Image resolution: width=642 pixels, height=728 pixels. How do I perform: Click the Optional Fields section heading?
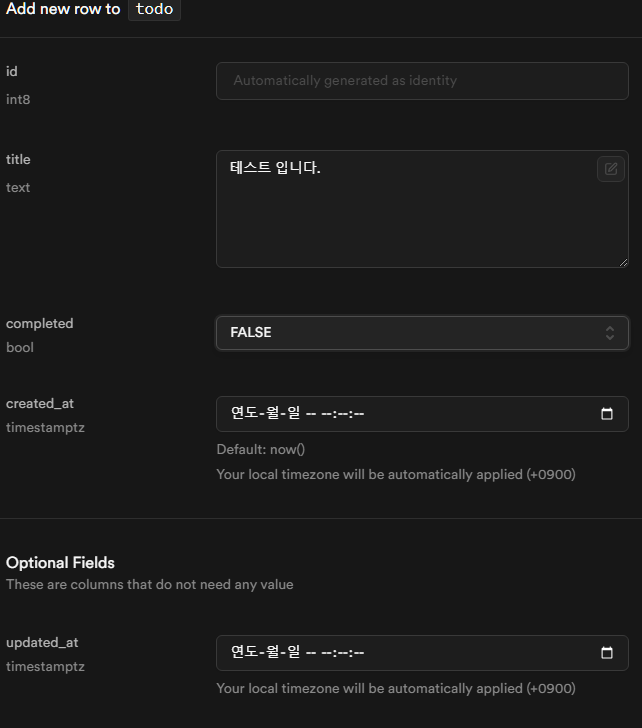(x=60, y=562)
